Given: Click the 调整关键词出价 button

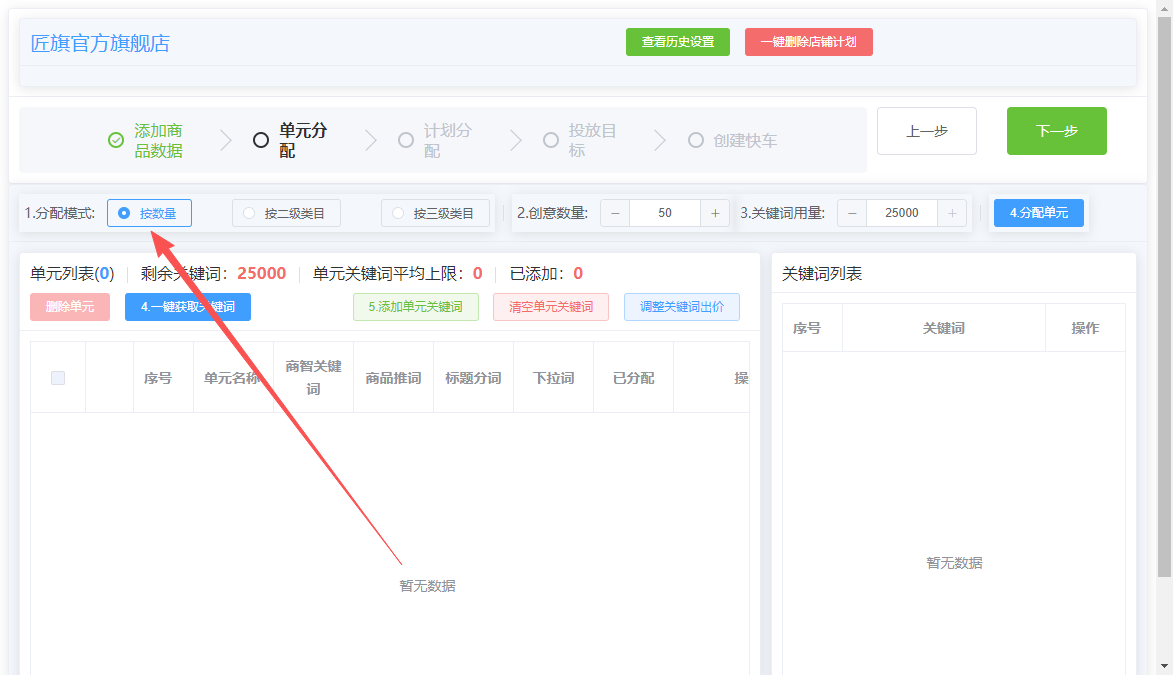Looking at the screenshot, I should (682, 307).
